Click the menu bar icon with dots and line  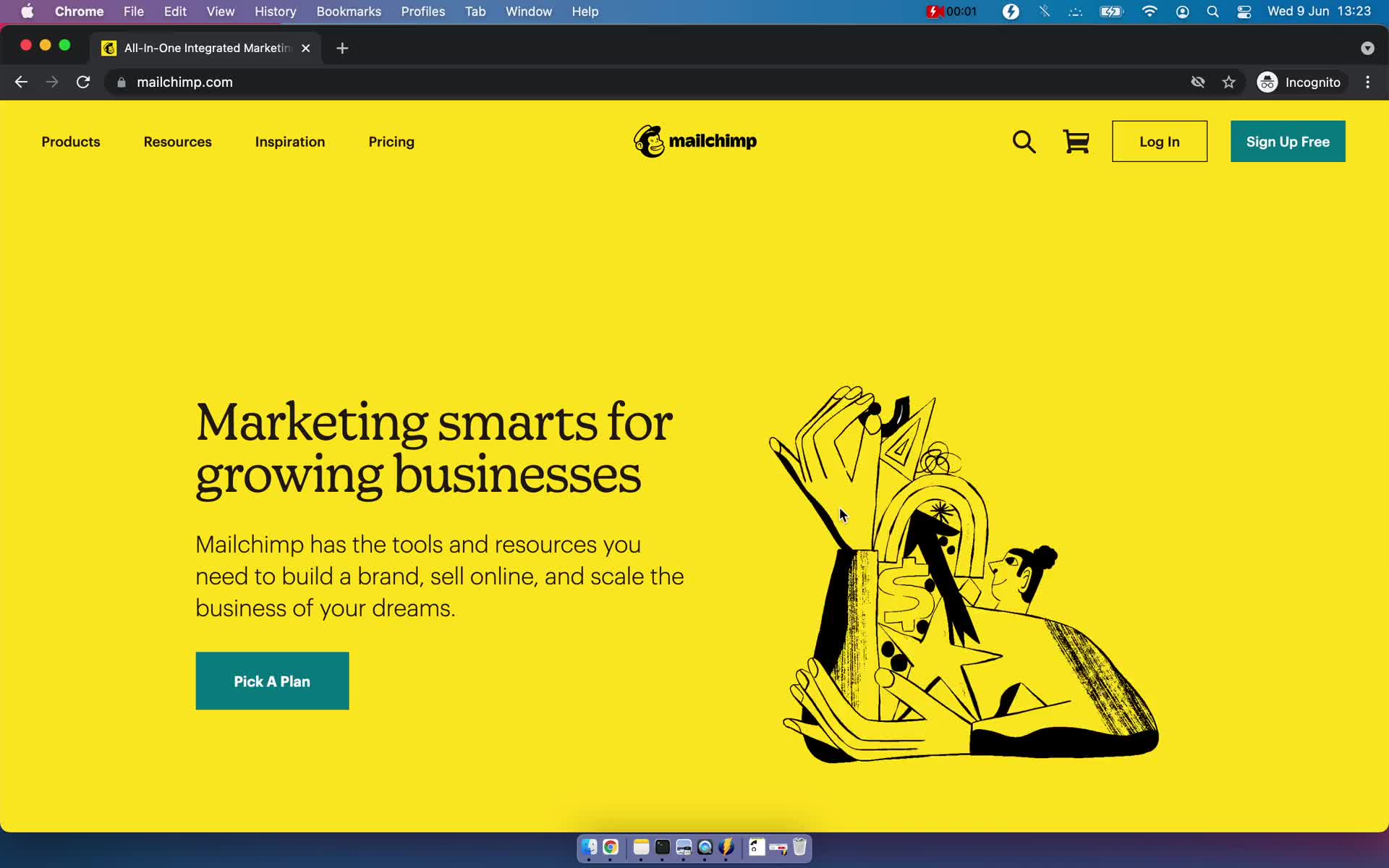point(1075,12)
